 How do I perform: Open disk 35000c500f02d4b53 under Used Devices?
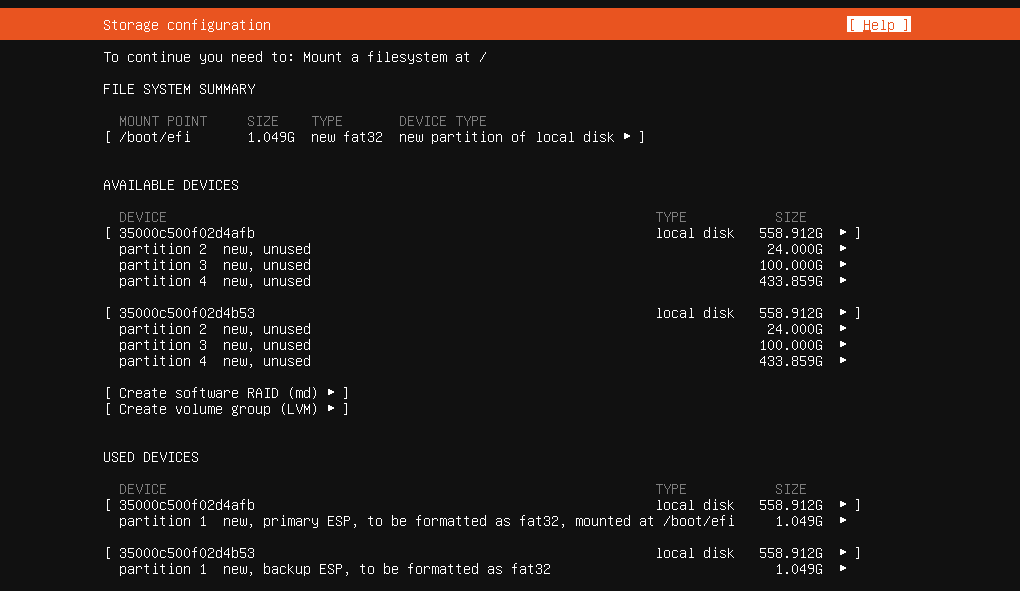pyautogui.click(x=187, y=553)
